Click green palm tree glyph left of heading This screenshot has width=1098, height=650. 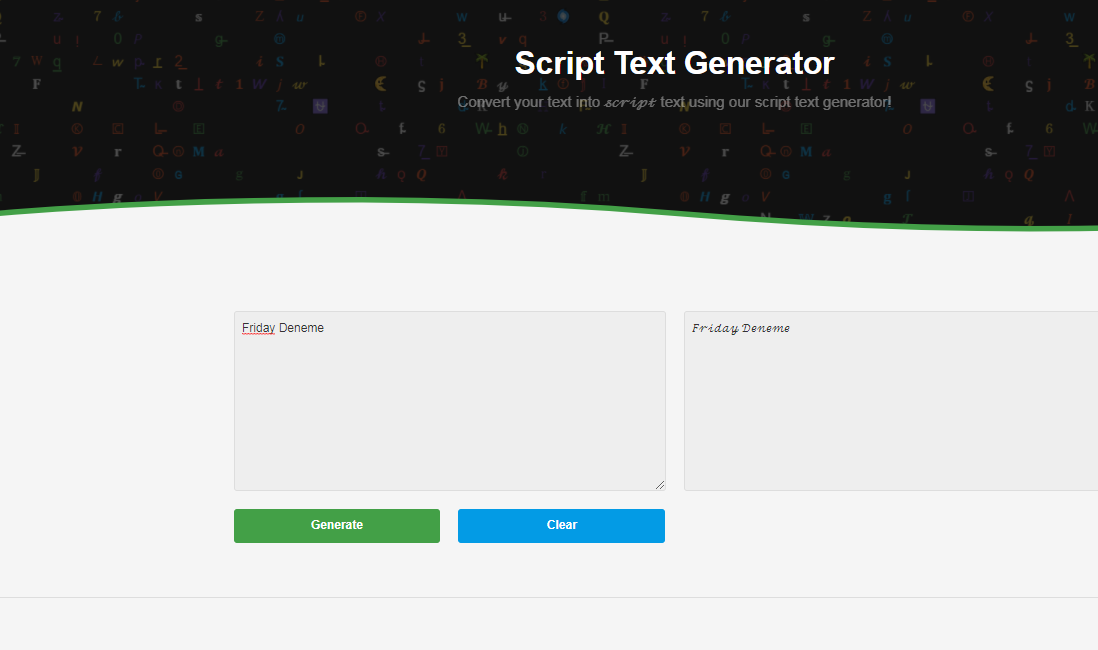pyautogui.click(x=482, y=60)
